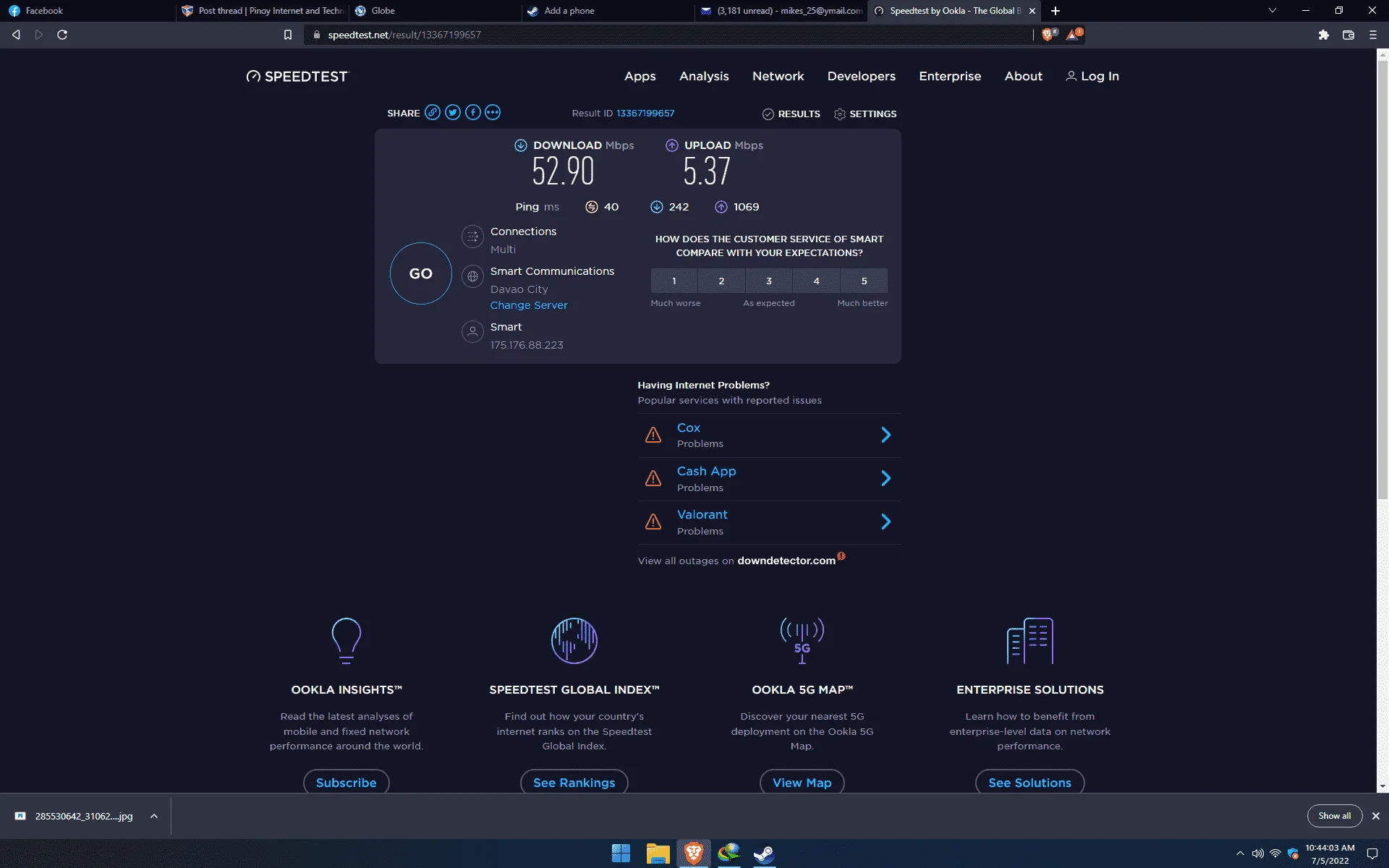
Task: Open the About menu
Action: 1023,76
